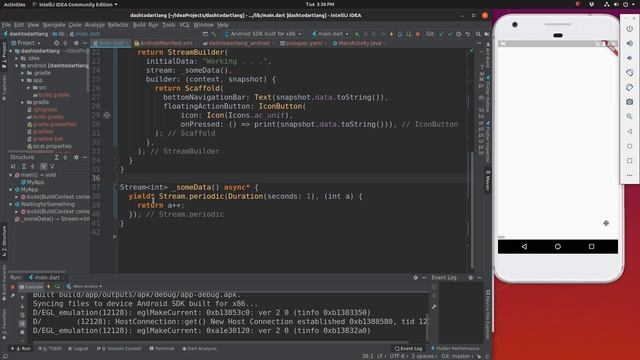Image resolution: width=640 pixels, height=360 pixels.
Task: Collapse MyApp class in Structure panel
Action: tap(11, 190)
